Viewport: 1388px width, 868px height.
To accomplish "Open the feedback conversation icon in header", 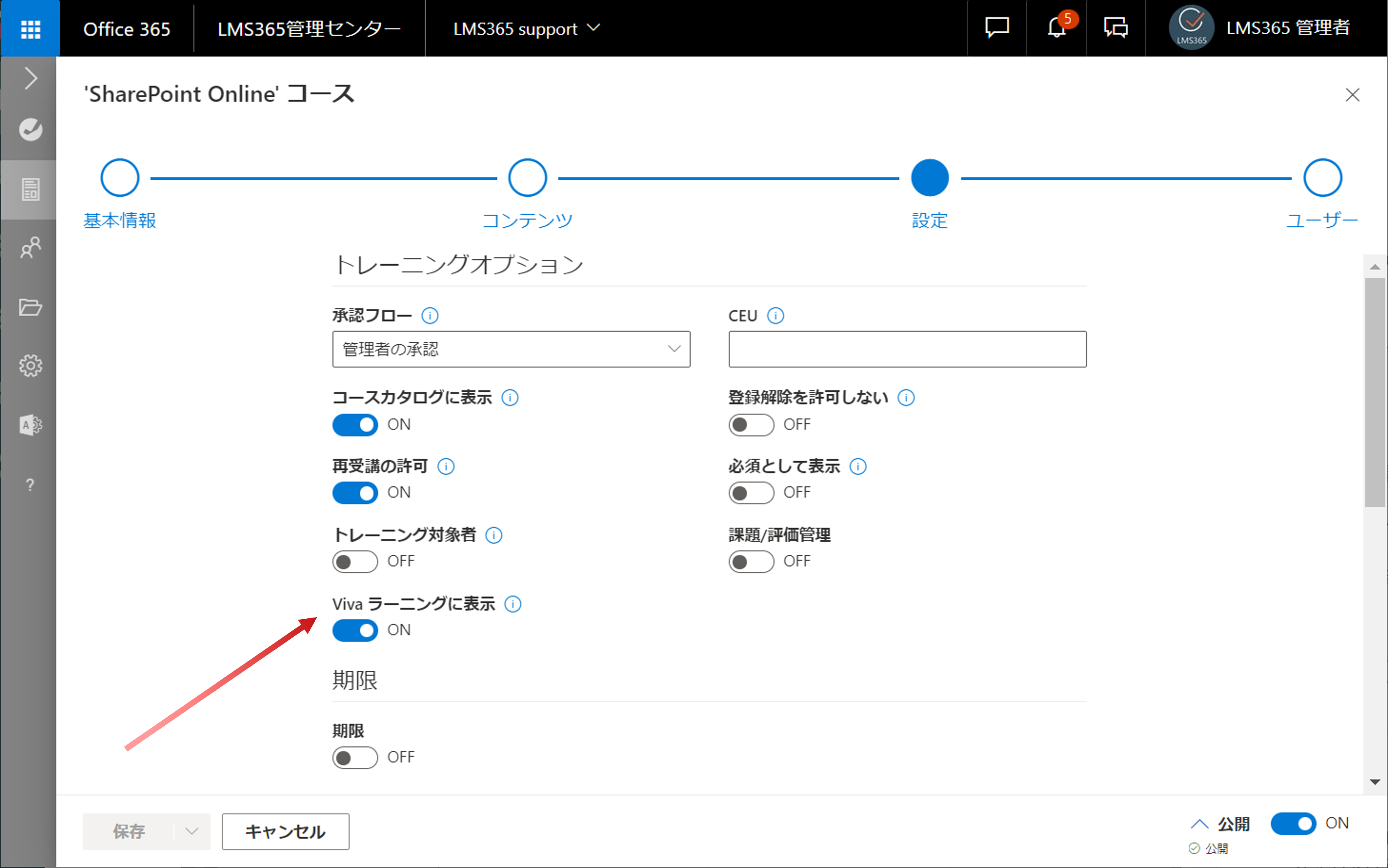I will (1115, 27).
